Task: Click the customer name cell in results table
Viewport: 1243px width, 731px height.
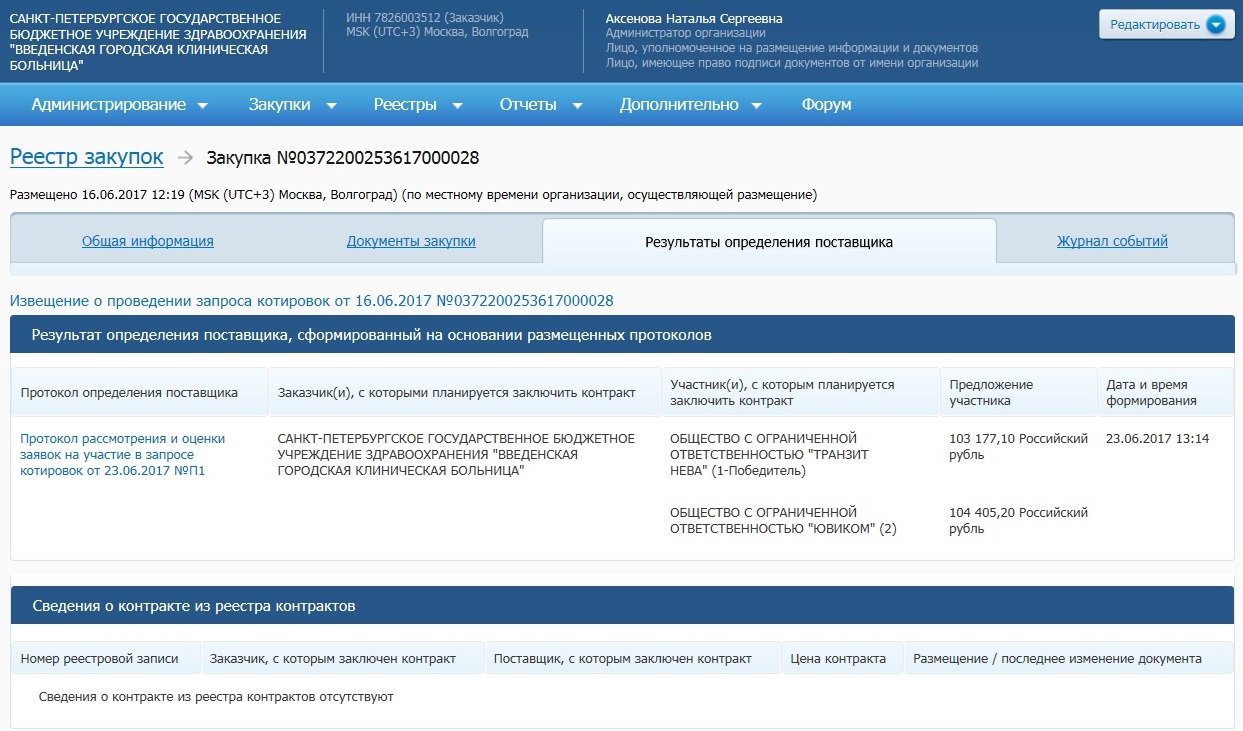Action: coord(456,455)
